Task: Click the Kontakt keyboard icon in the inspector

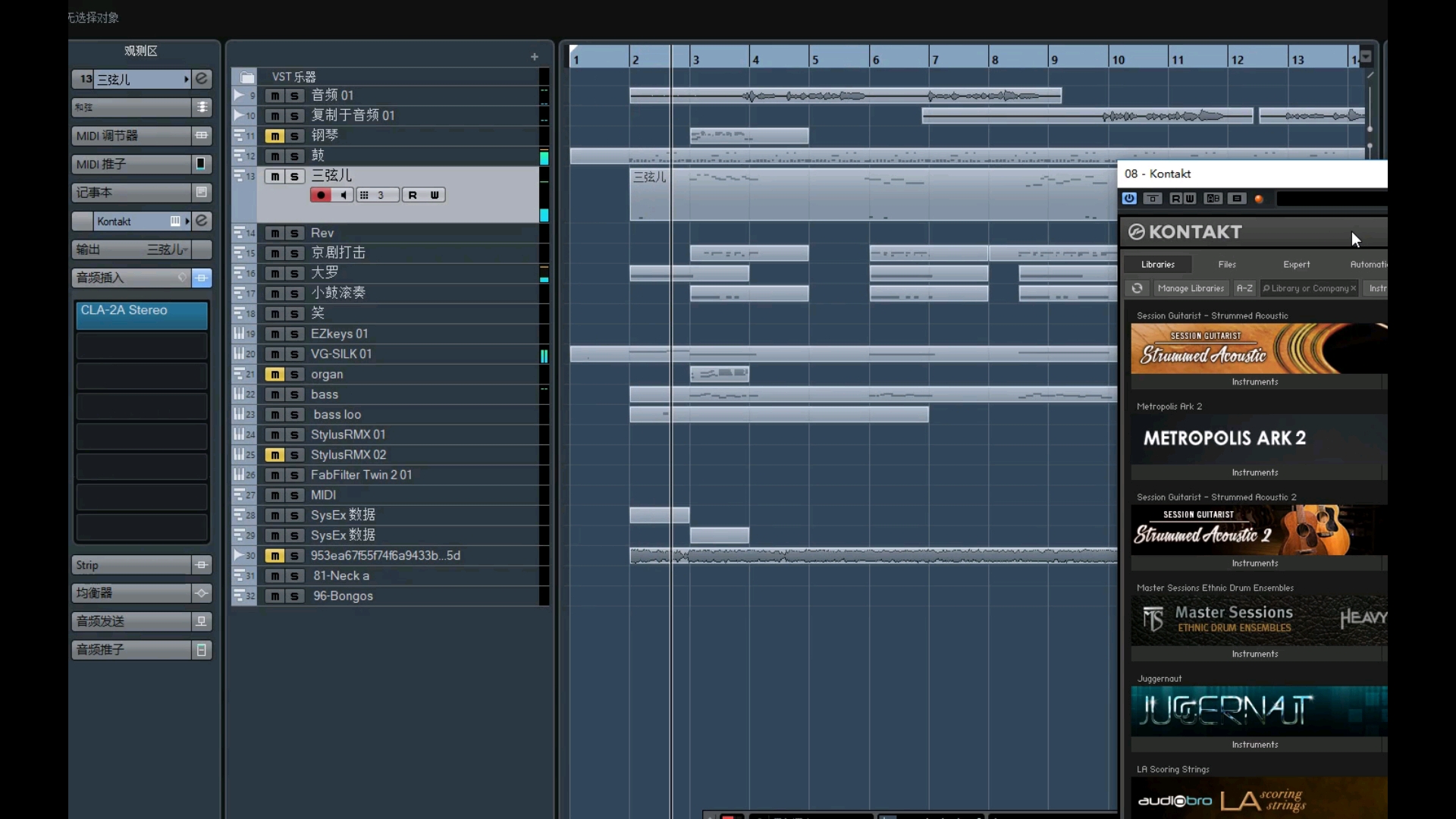Action: point(175,221)
